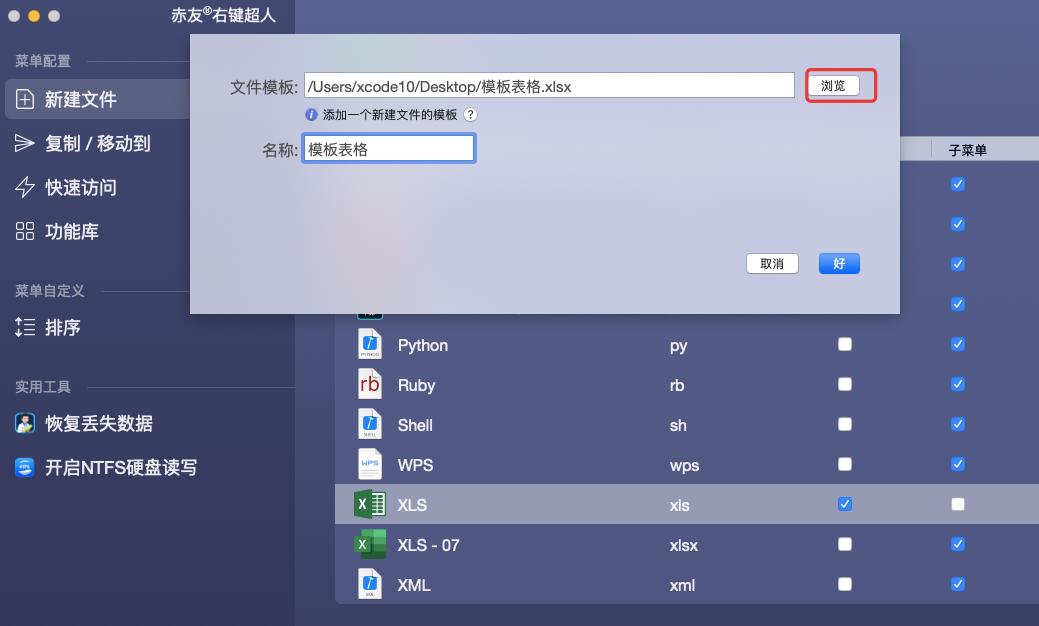The width and height of the screenshot is (1039, 626).
Task: Click the 新建文件 plus icon
Action: [22, 99]
